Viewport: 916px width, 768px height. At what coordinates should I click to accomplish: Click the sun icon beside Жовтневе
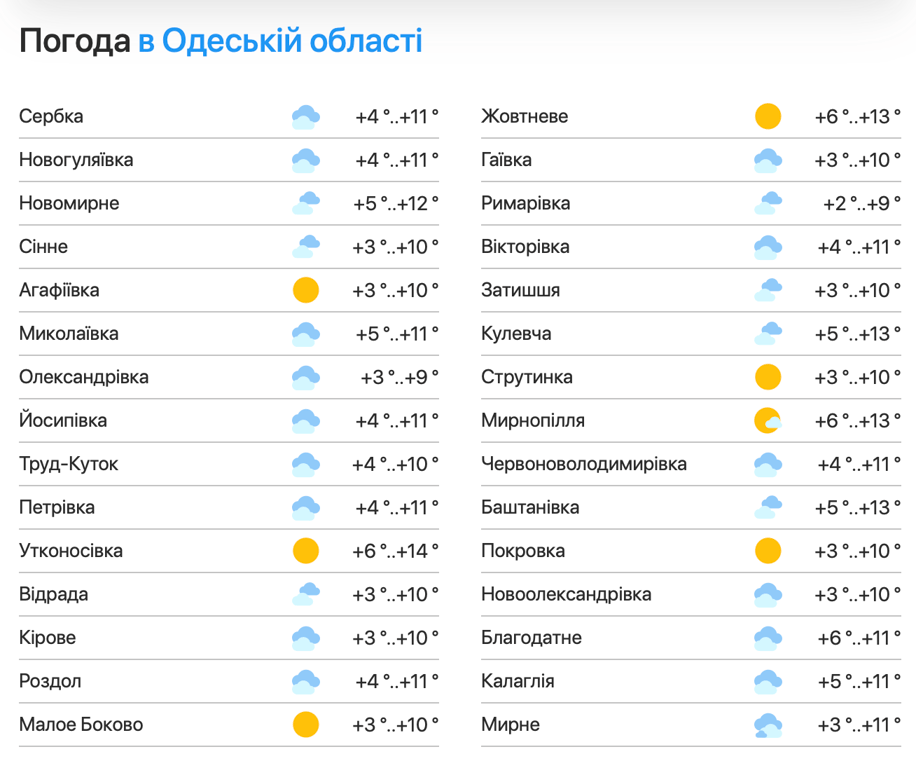767,117
